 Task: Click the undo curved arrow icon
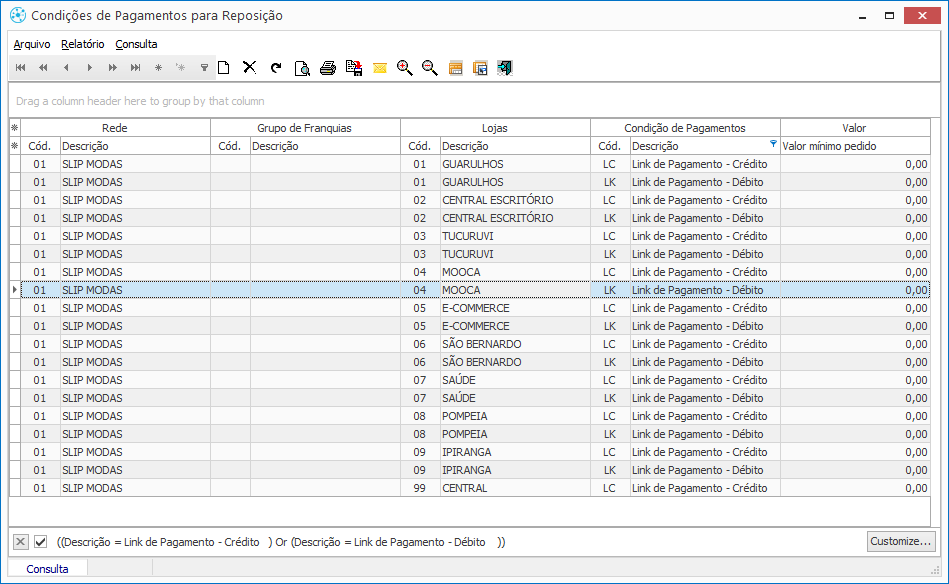(x=276, y=68)
